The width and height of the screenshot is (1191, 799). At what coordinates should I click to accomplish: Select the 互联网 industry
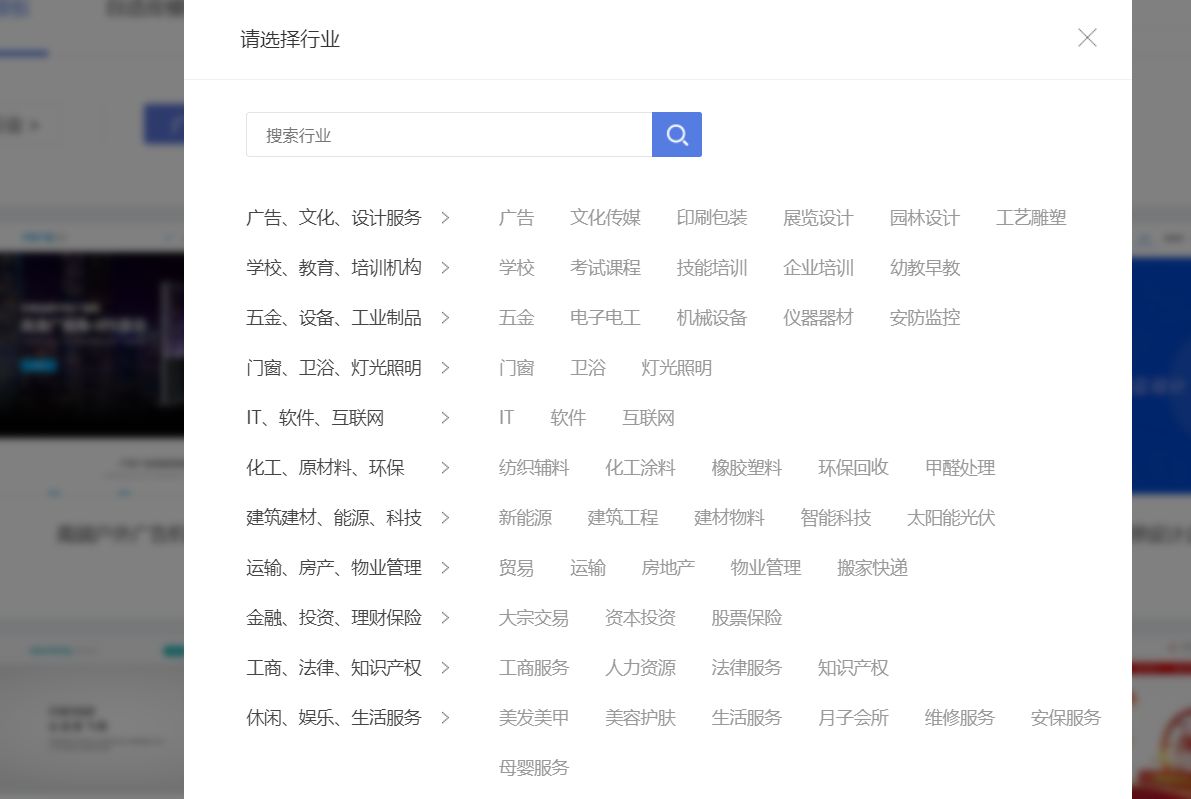coord(647,417)
